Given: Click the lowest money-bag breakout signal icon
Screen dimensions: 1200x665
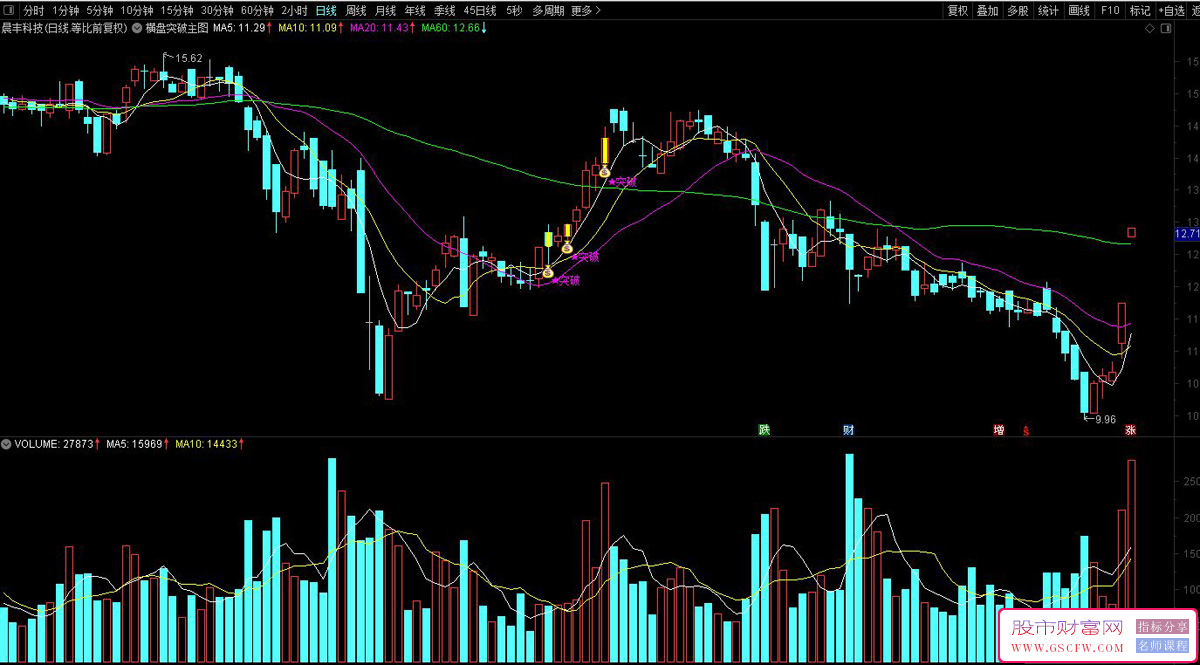Looking at the screenshot, I should pyautogui.click(x=548, y=271).
